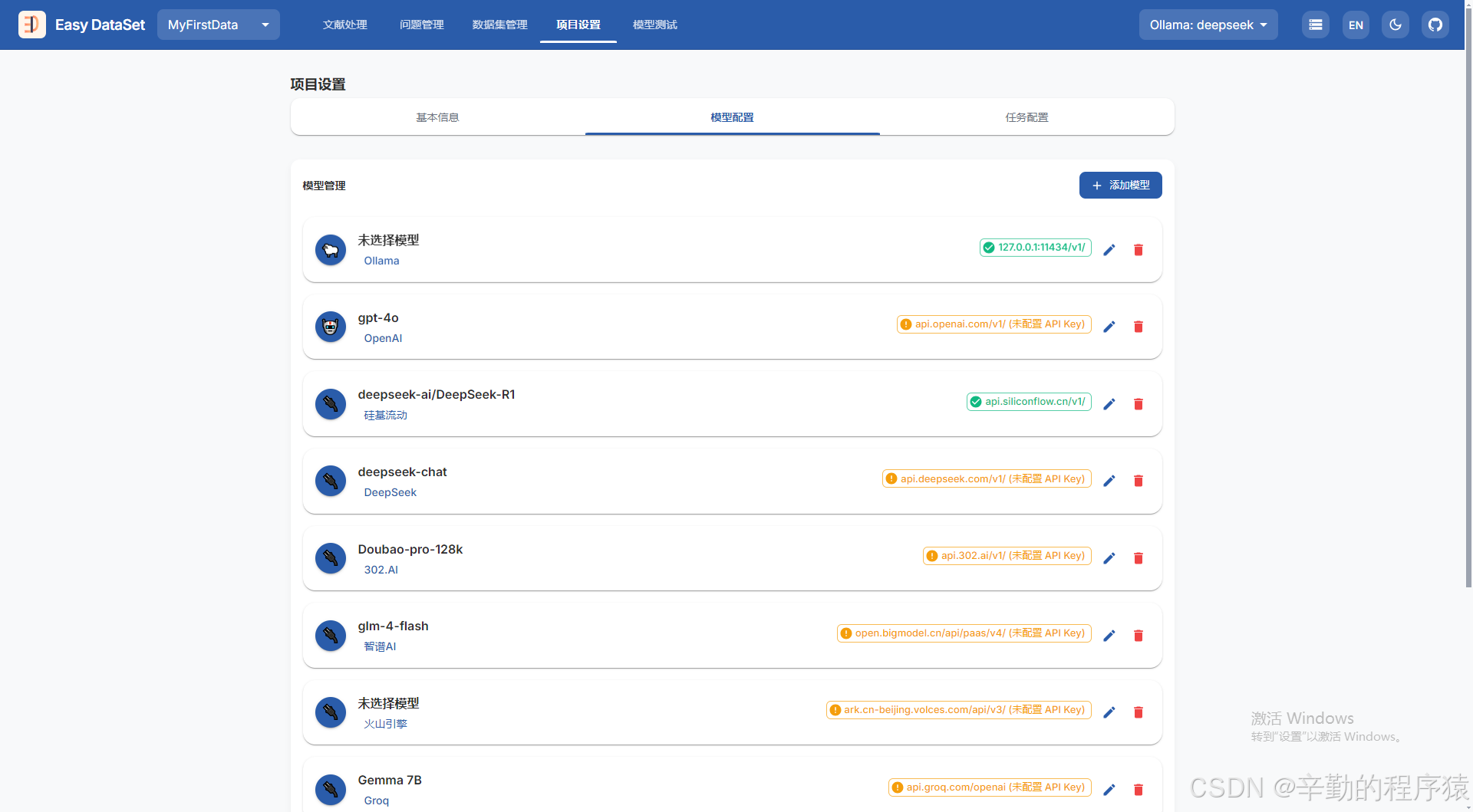This screenshot has height=812, width=1473.
Task: Edit the deepseek-chat model
Action: coord(1109,481)
